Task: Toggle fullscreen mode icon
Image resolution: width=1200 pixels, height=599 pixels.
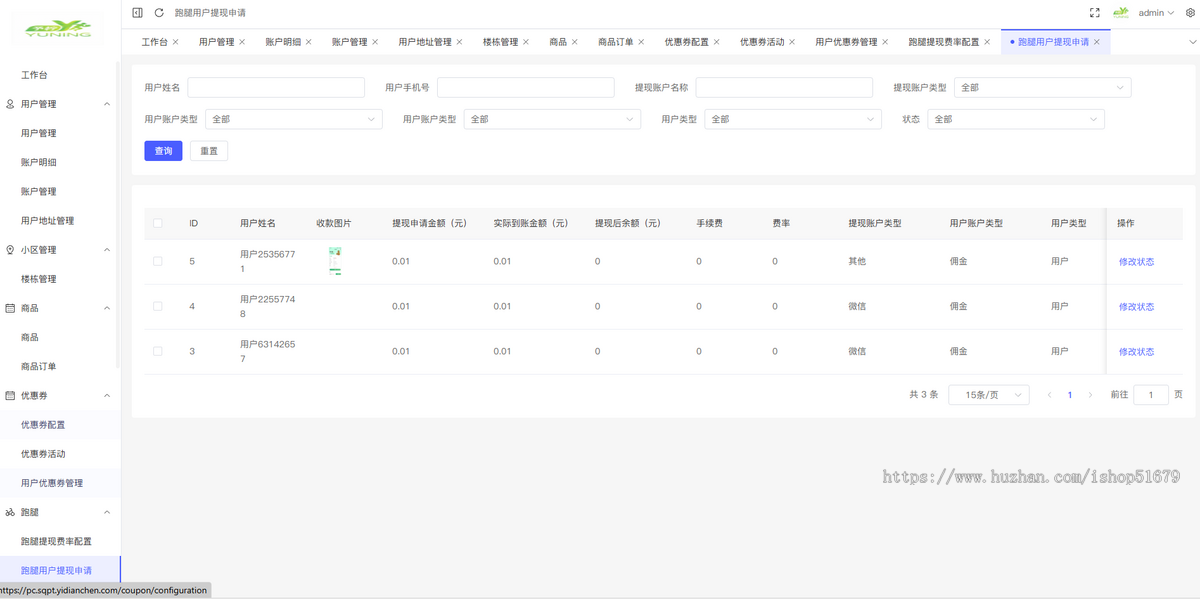Action: tap(1095, 13)
